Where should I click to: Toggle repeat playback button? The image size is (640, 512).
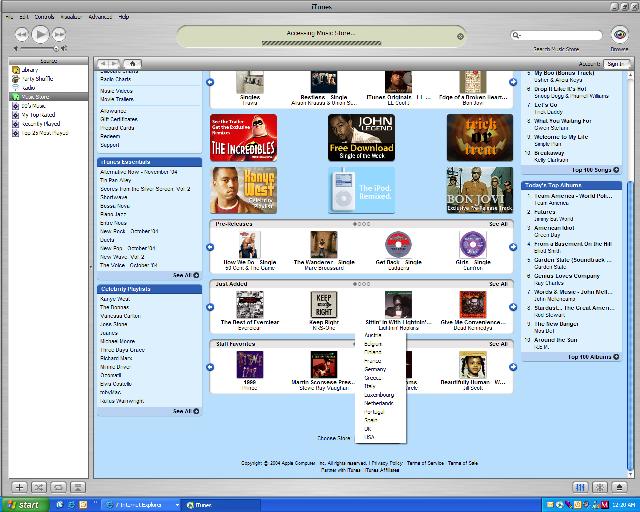pyautogui.click(x=58, y=487)
